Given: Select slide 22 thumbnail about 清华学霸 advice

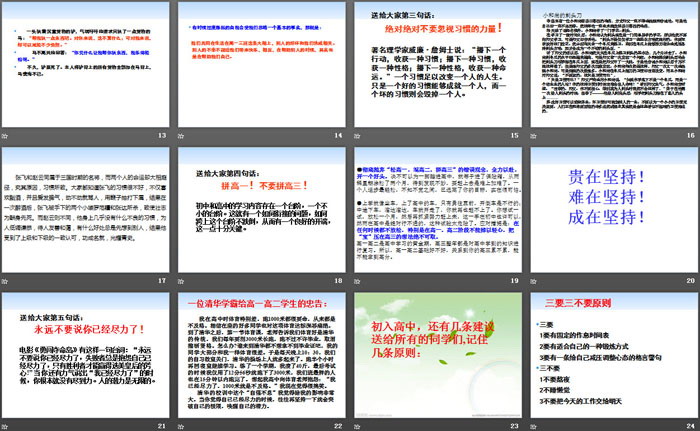Looking at the screenshot, I should pyautogui.click(x=262, y=356).
